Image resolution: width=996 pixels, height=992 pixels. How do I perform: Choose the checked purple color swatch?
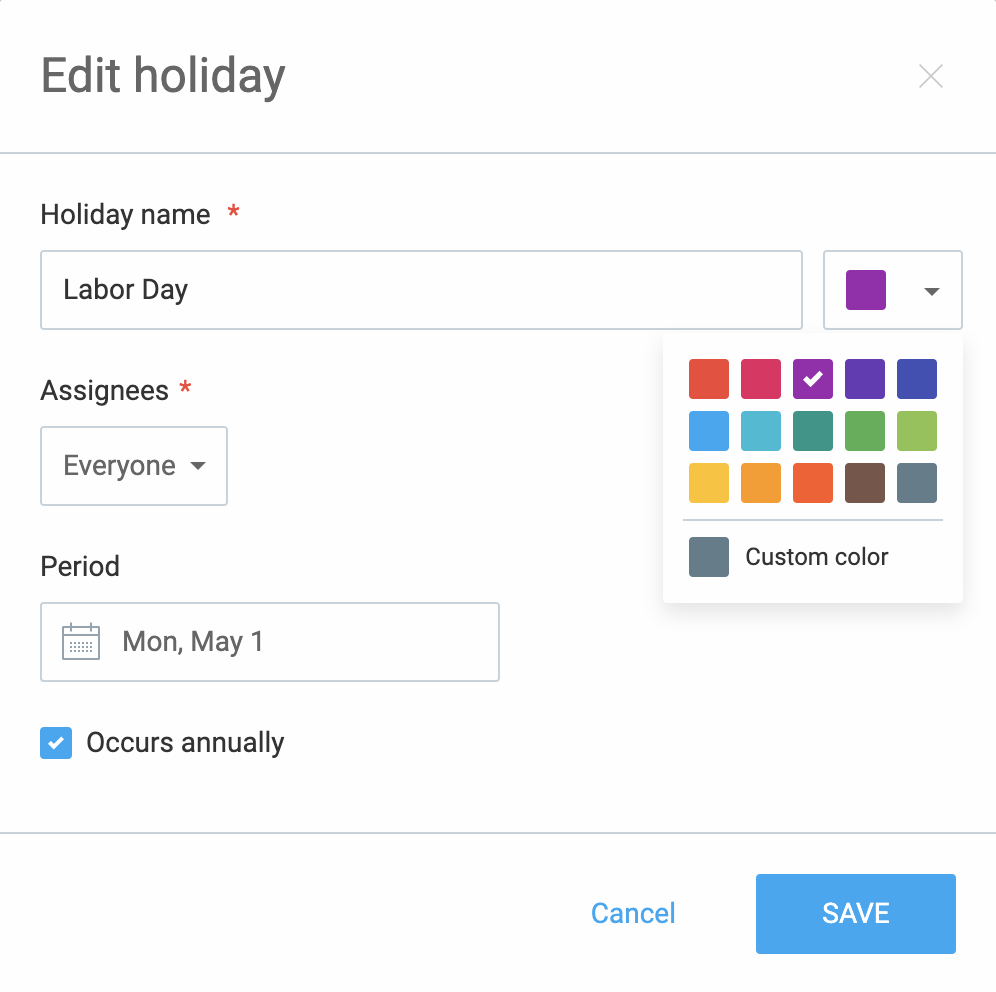pyautogui.click(x=813, y=379)
